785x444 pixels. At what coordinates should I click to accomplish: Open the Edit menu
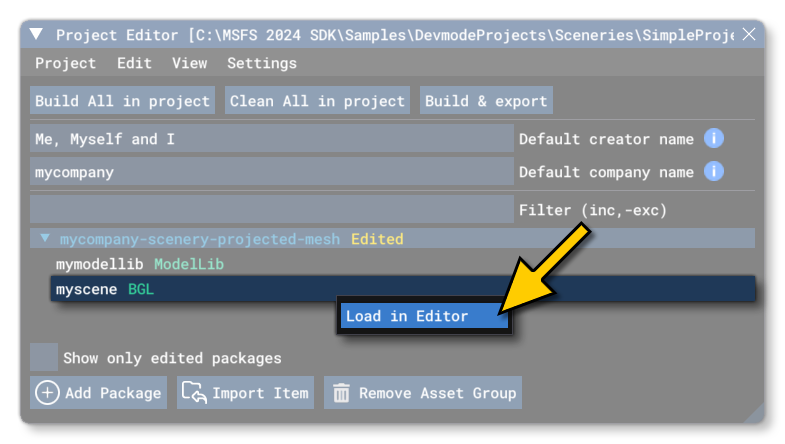[x=134, y=63]
